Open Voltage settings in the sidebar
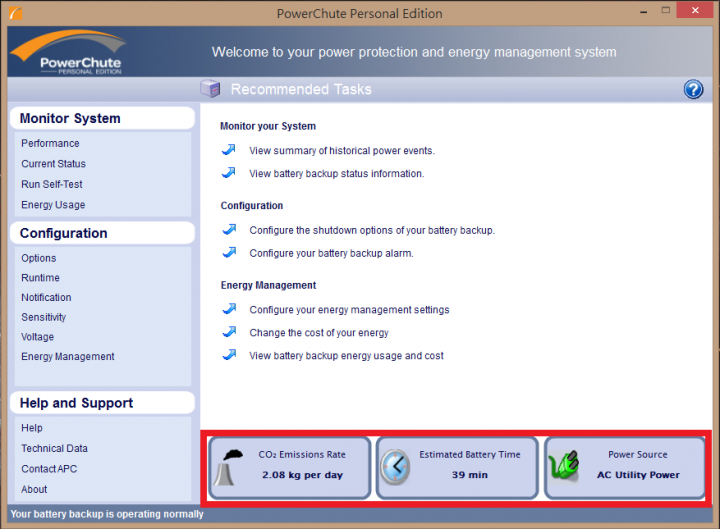720x529 pixels. (x=38, y=337)
